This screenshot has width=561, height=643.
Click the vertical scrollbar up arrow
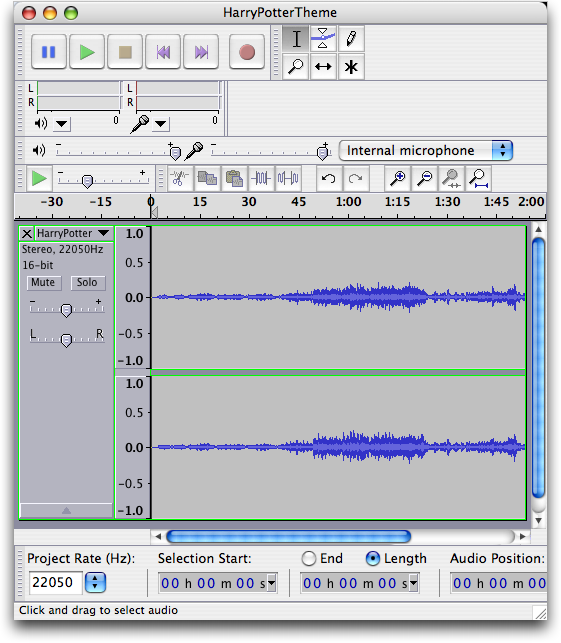click(538, 230)
